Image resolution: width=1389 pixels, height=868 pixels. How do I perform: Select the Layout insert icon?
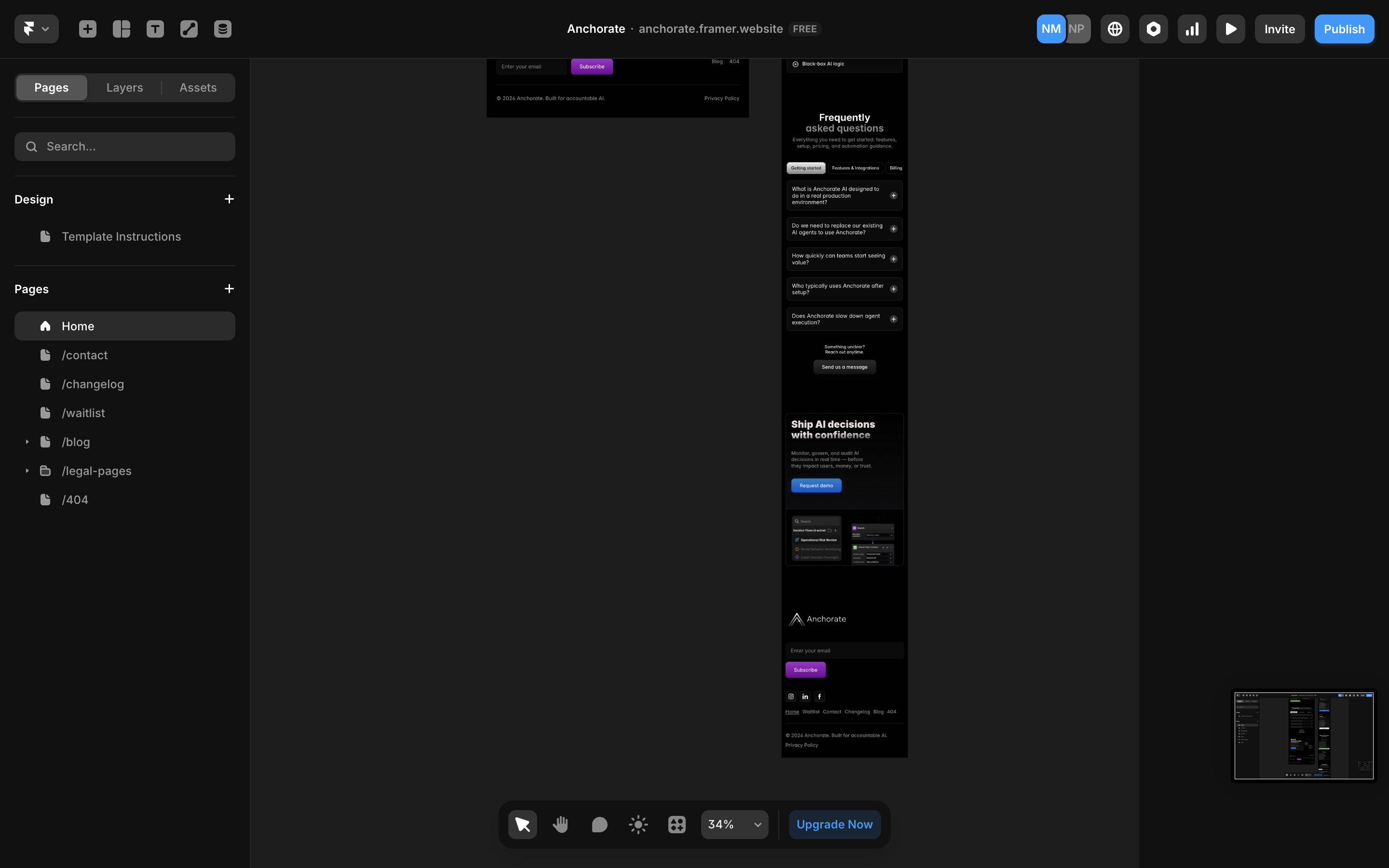(x=121, y=28)
